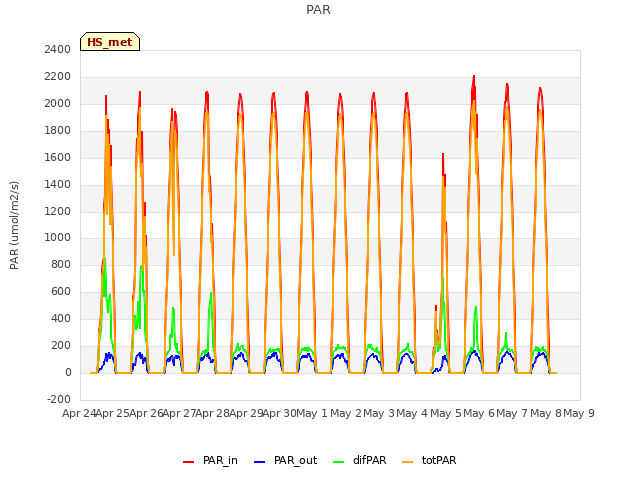Viewport: 640px width, 480px height.
Task: Click the 1000 y-axis tick label
Action: (58, 238)
